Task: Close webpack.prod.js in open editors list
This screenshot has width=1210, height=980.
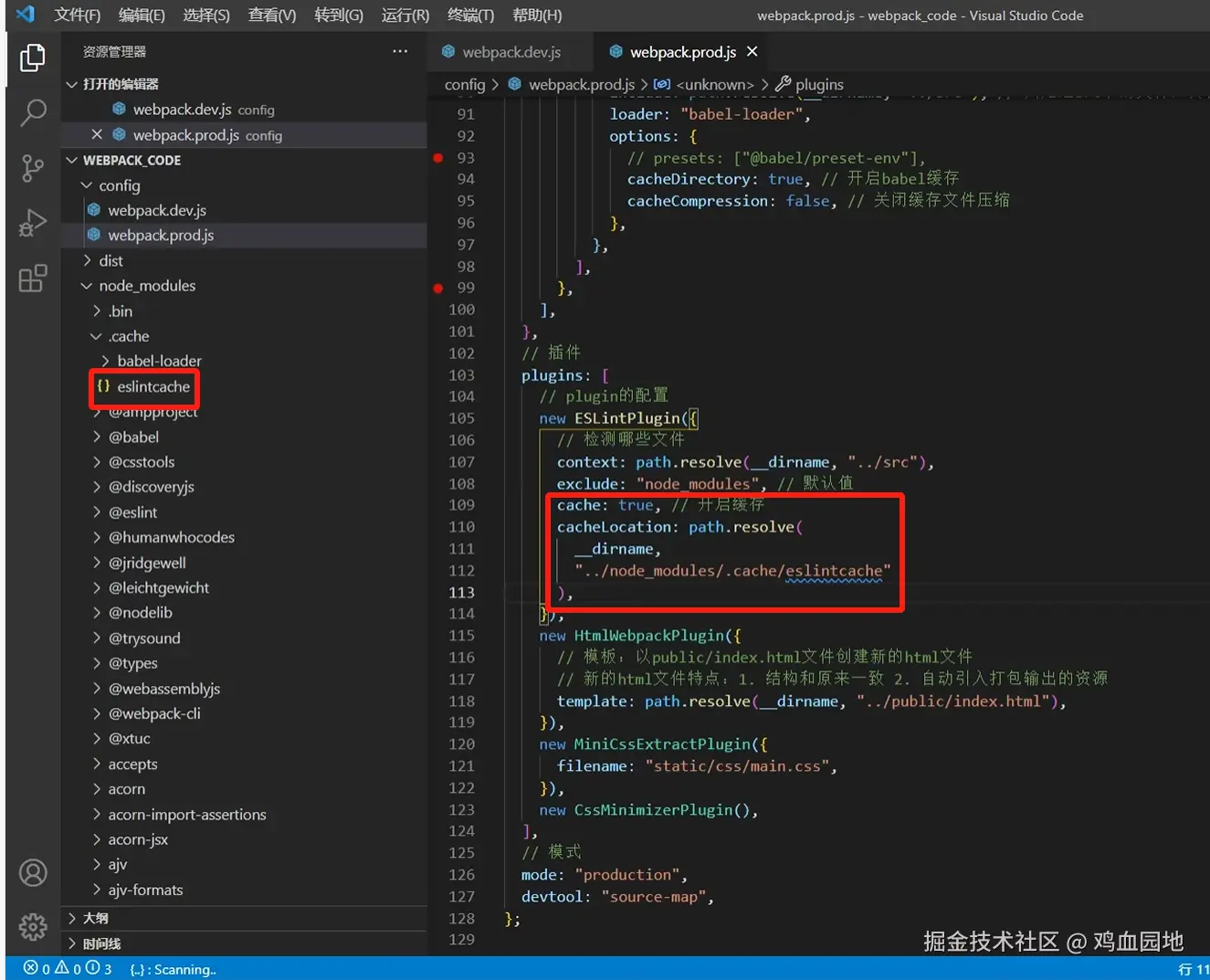Action: (x=97, y=134)
